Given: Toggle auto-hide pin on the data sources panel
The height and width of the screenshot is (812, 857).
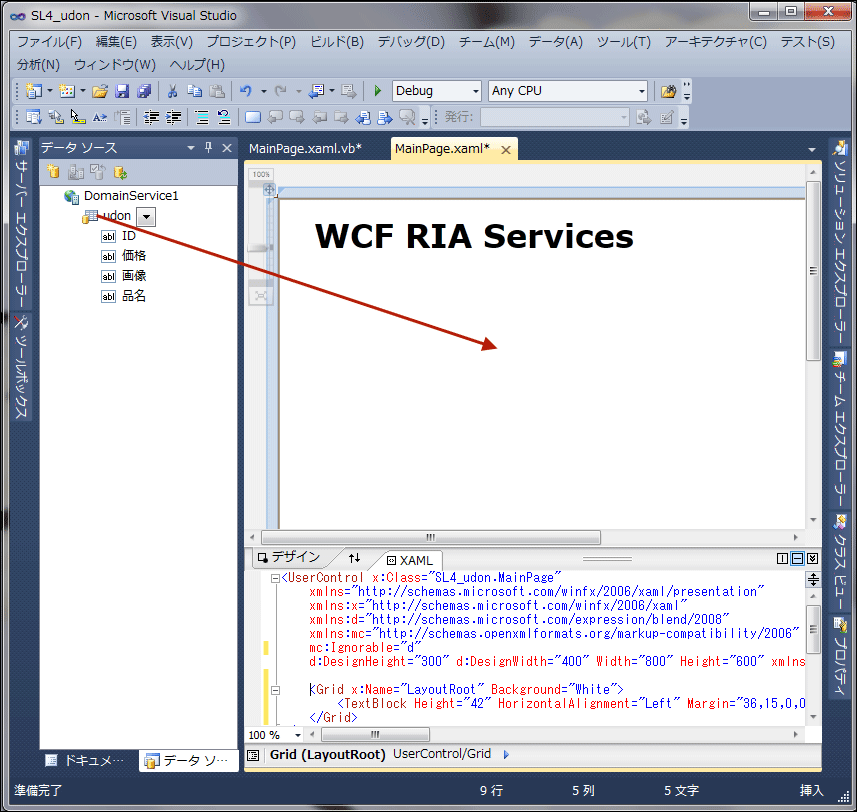Looking at the screenshot, I should coord(209,148).
